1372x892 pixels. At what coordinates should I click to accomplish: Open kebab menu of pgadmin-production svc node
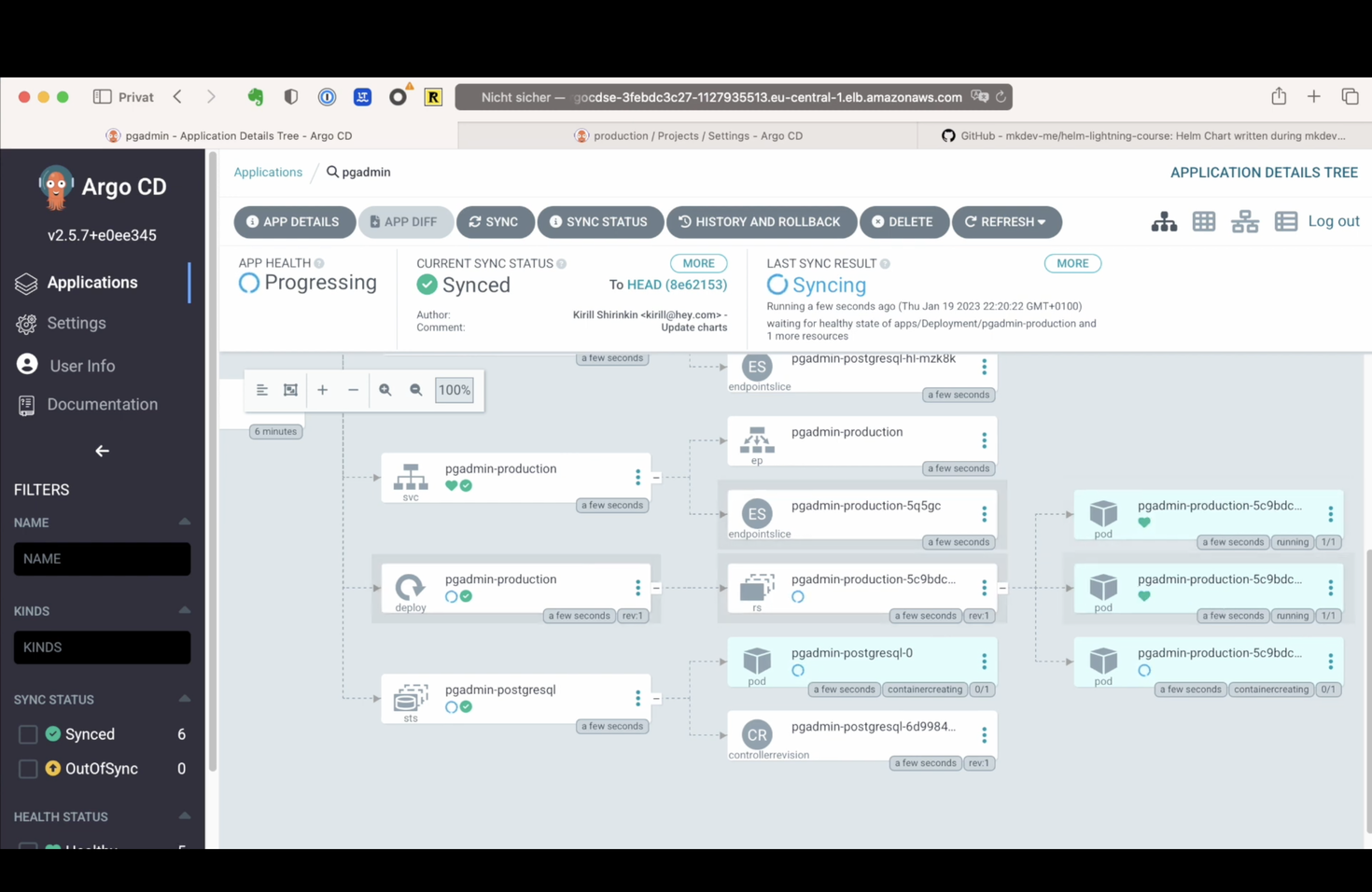[638, 477]
